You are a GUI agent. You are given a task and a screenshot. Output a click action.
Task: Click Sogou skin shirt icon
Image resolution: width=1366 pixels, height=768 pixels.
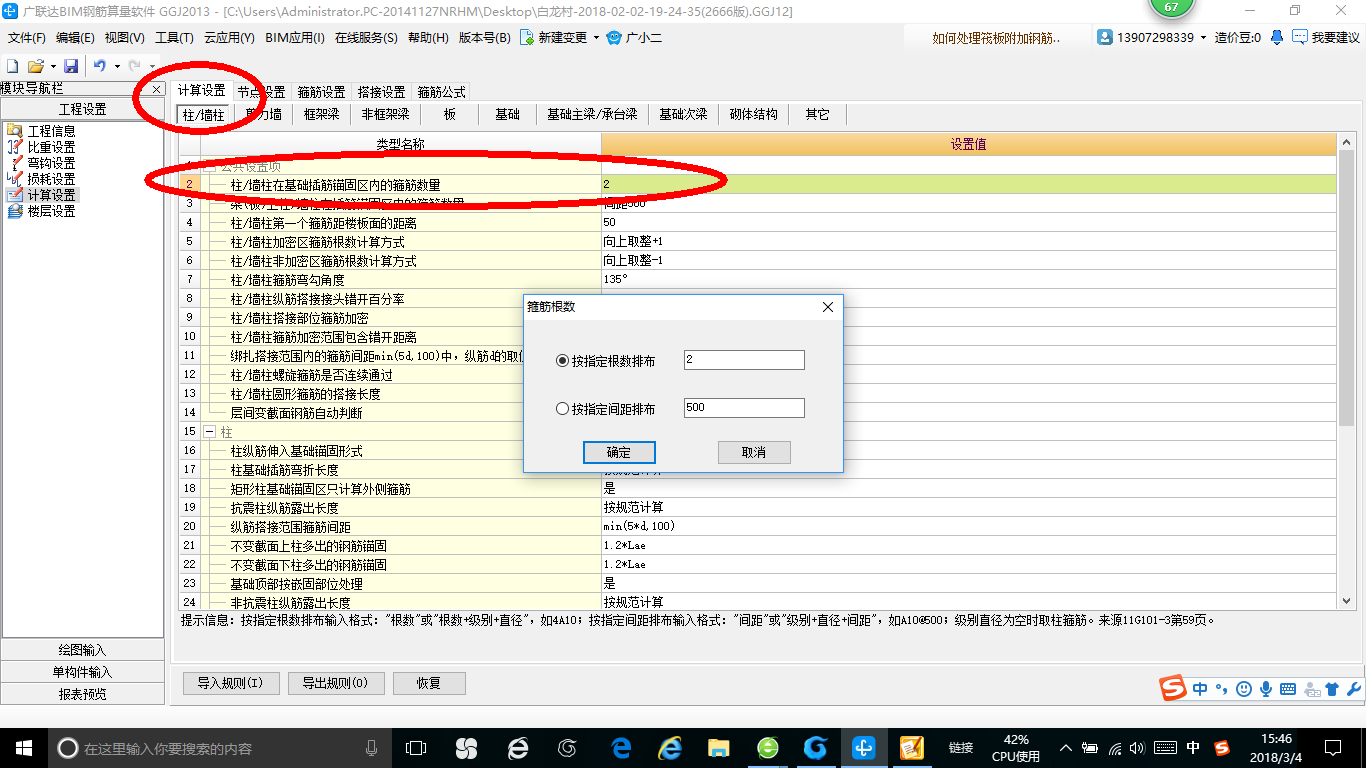point(1332,689)
